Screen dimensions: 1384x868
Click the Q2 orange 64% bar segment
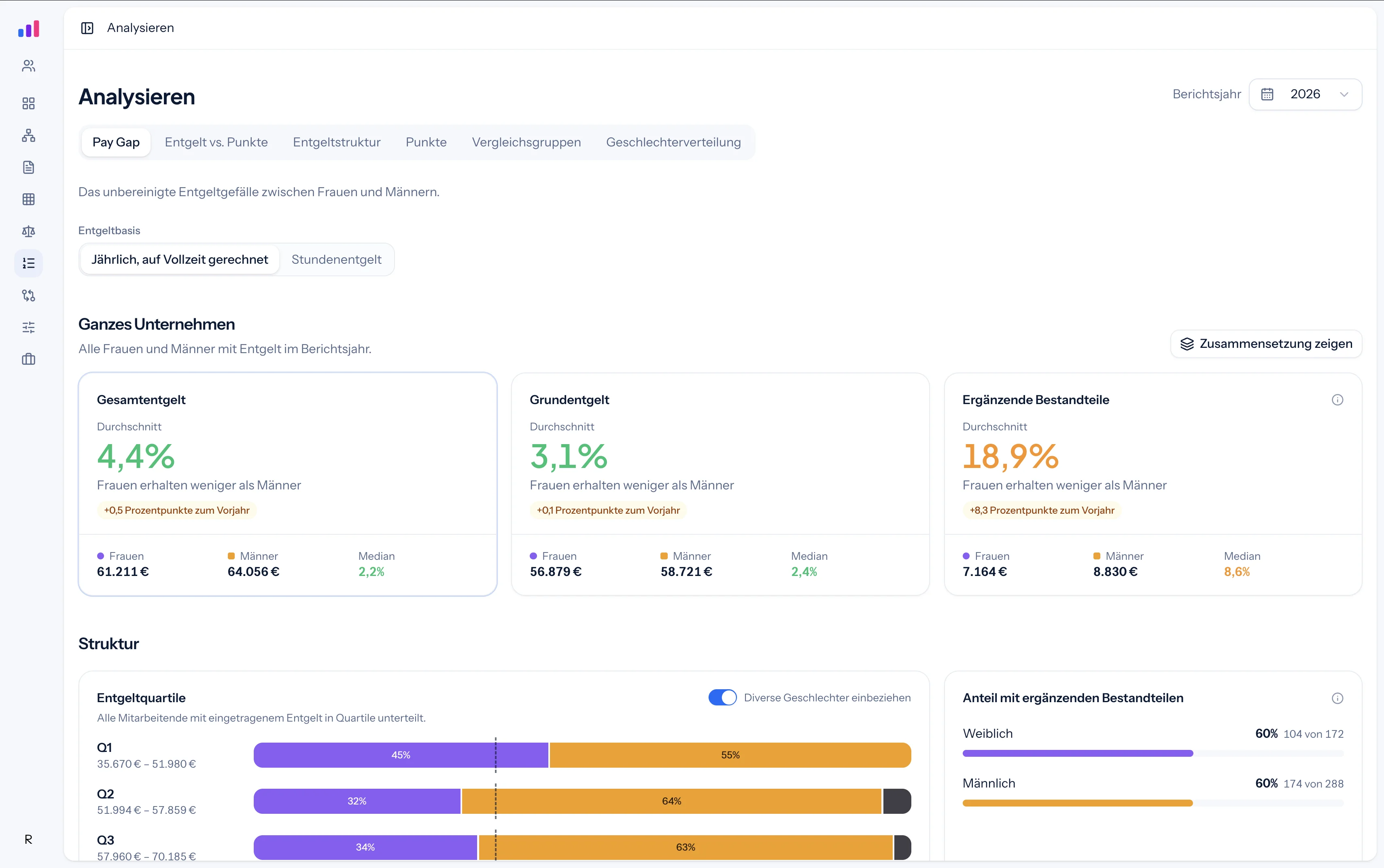[x=671, y=801]
